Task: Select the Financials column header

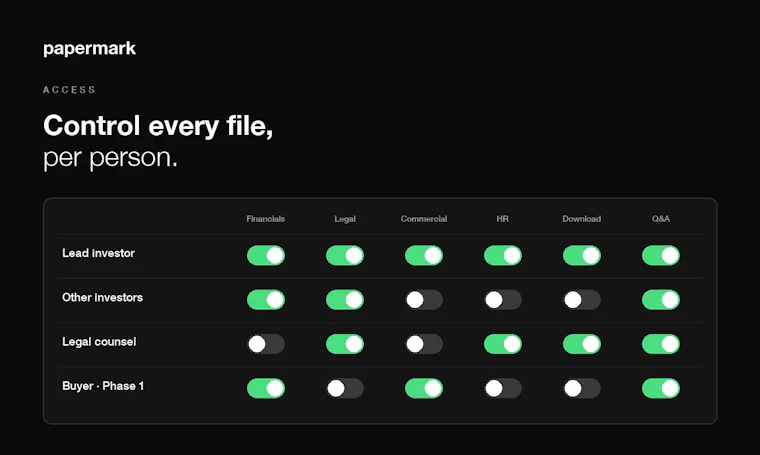Action: pos(266,219)
